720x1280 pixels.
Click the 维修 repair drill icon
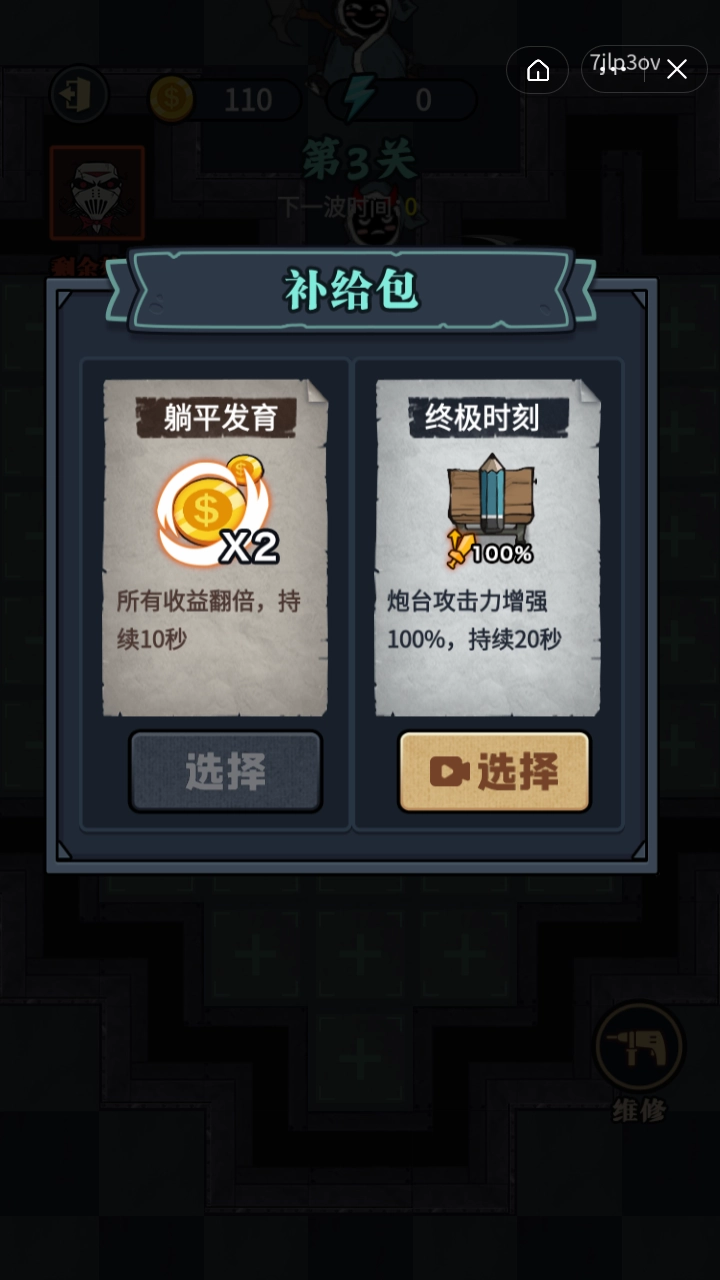point(638,1048)
